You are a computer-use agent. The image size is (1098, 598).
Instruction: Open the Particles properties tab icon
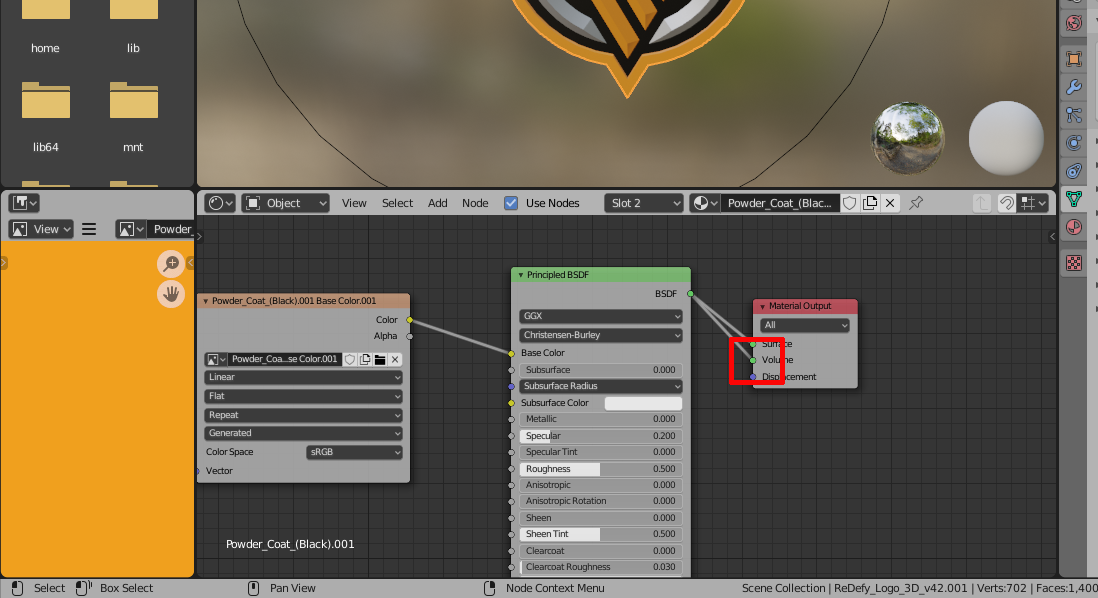tap(1073, 115)
